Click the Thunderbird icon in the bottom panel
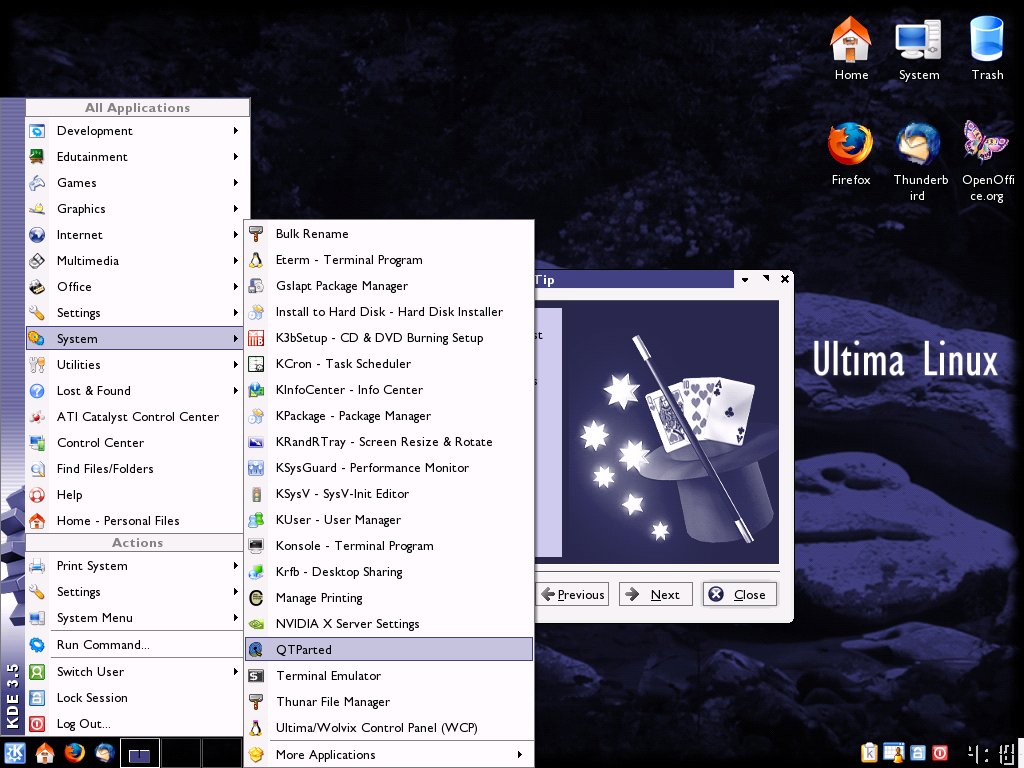The width and height of the screenshot is (1024, 768). click(104, 753)
